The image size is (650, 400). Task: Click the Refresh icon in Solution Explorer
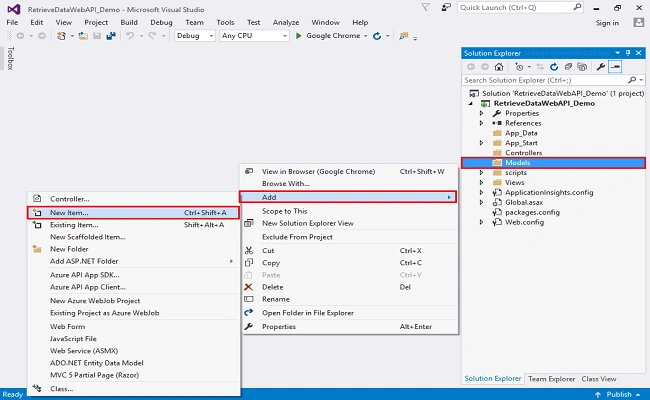point(554,67)
